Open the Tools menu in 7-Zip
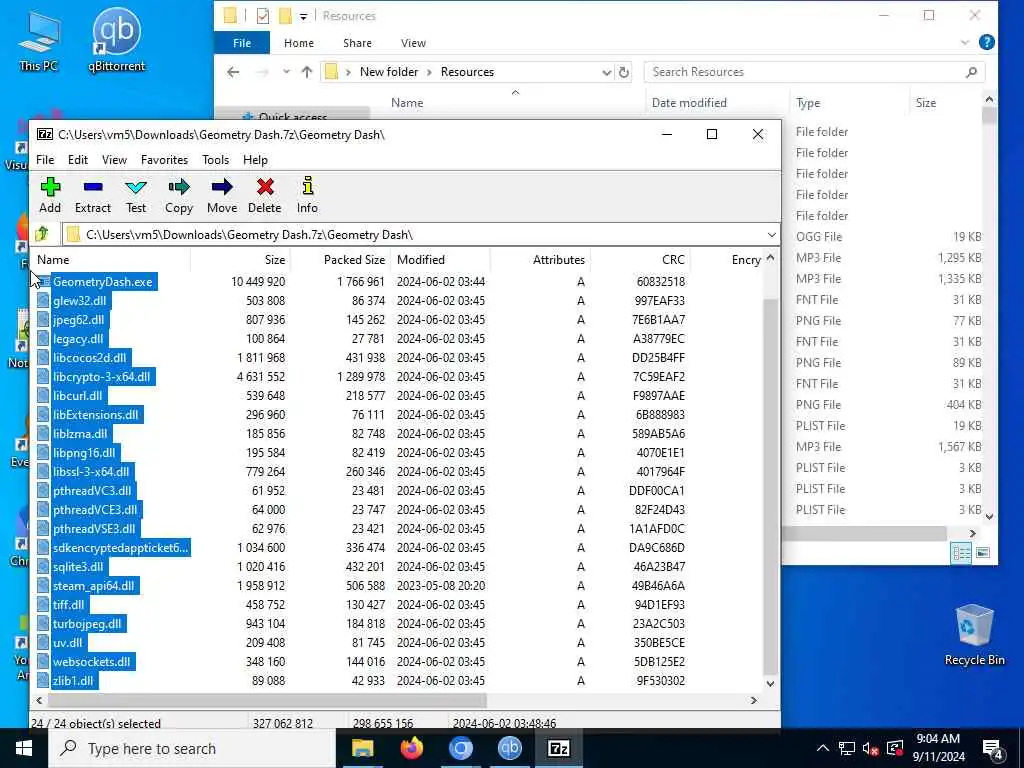 (x=216, y=160)
